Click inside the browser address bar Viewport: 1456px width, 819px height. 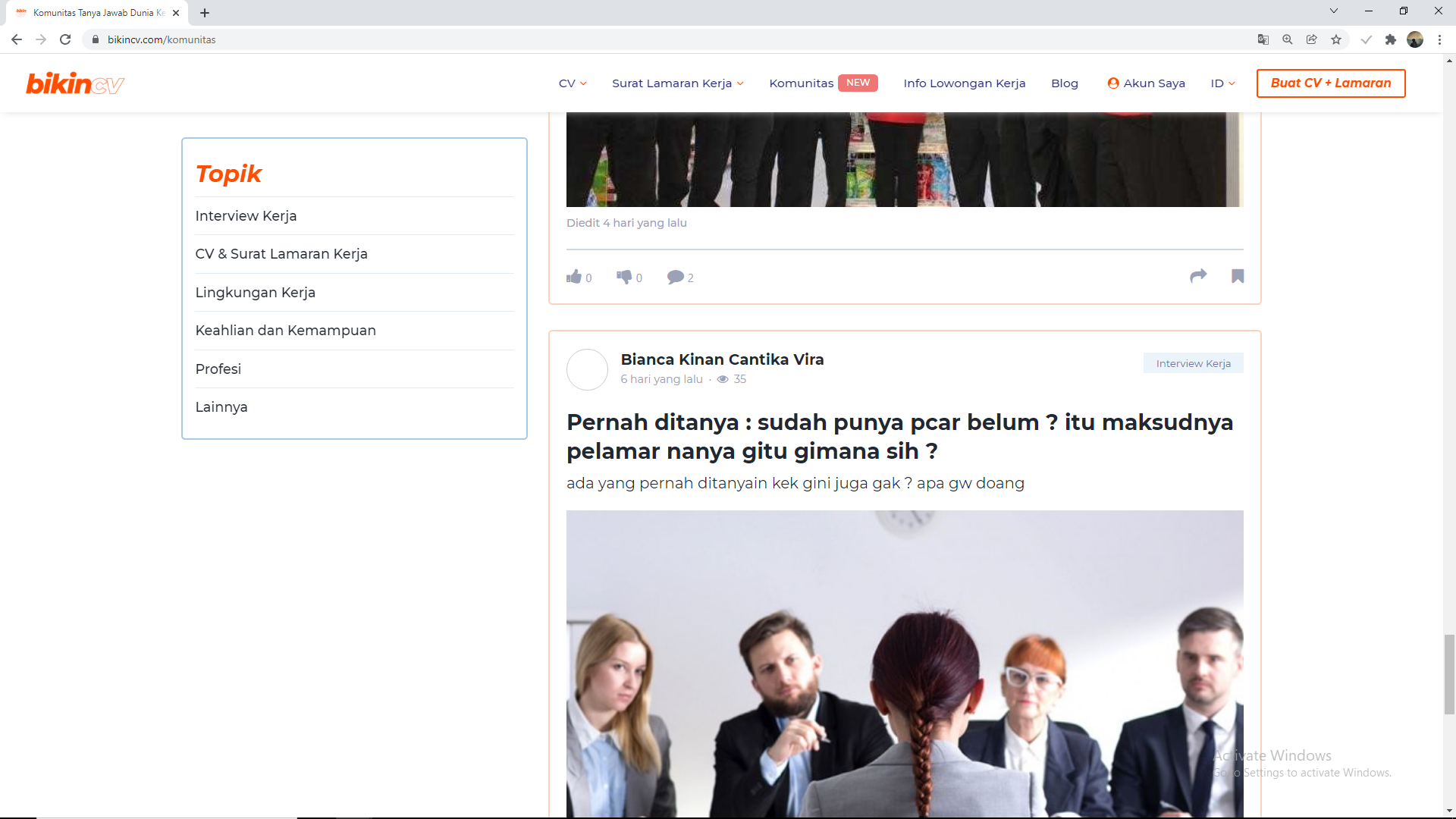click(x=303, y=39)
